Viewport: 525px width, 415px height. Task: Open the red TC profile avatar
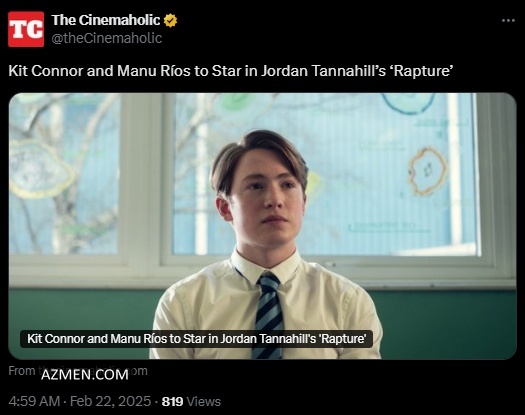pos(26,29)
